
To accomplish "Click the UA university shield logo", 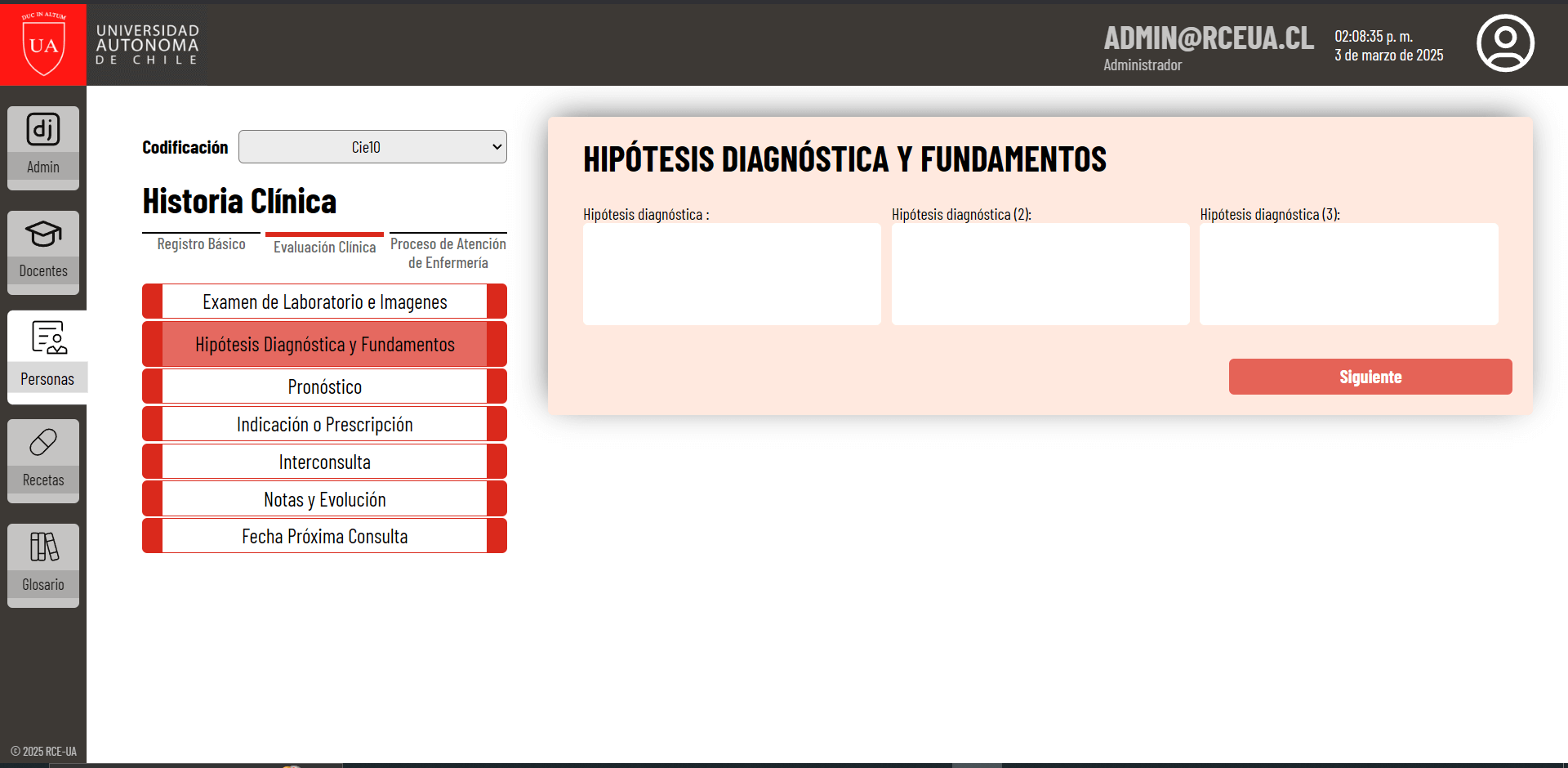I will point(43,43).
